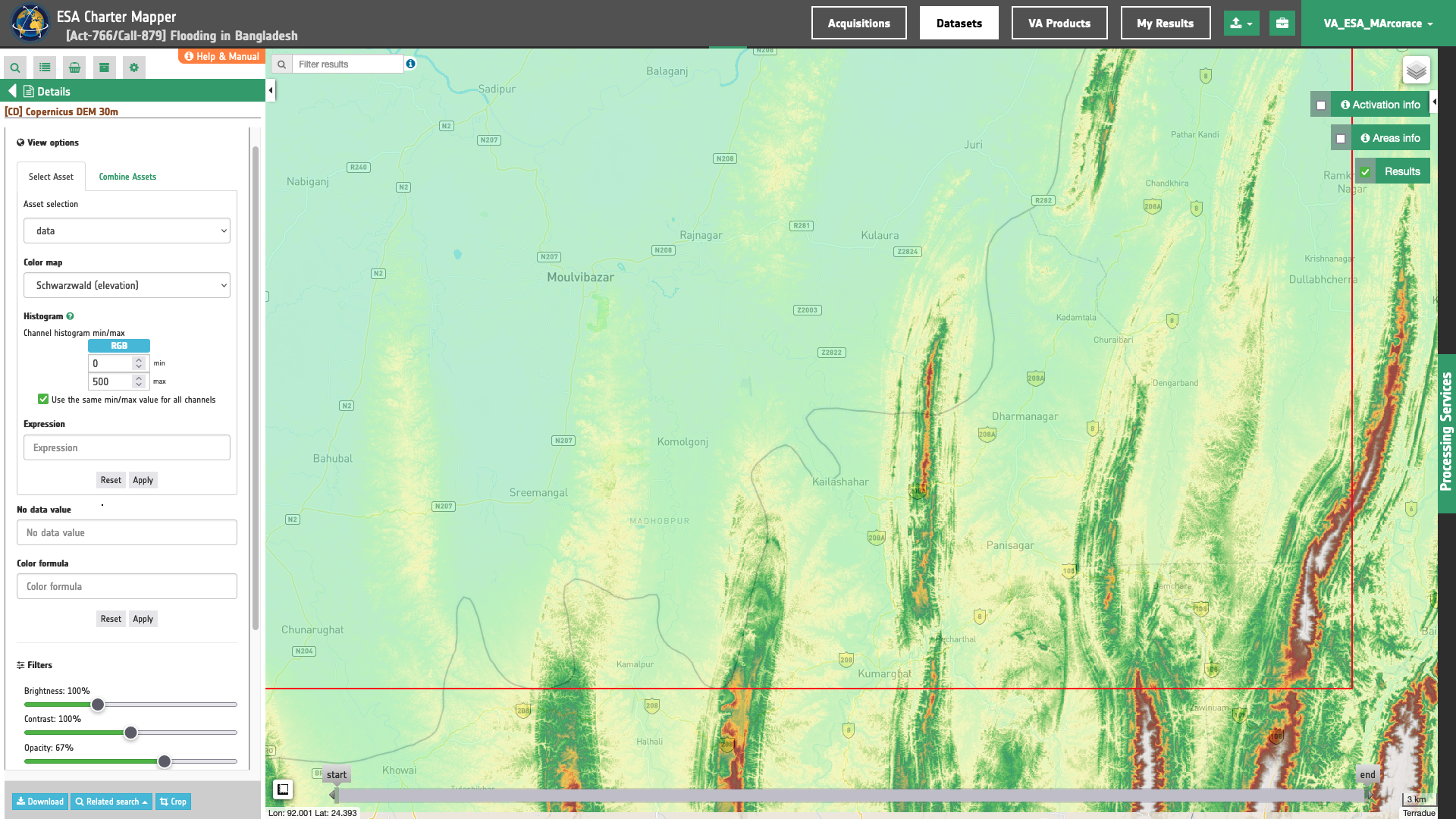Adjust the histogram max value stepper

pos(139,381)
